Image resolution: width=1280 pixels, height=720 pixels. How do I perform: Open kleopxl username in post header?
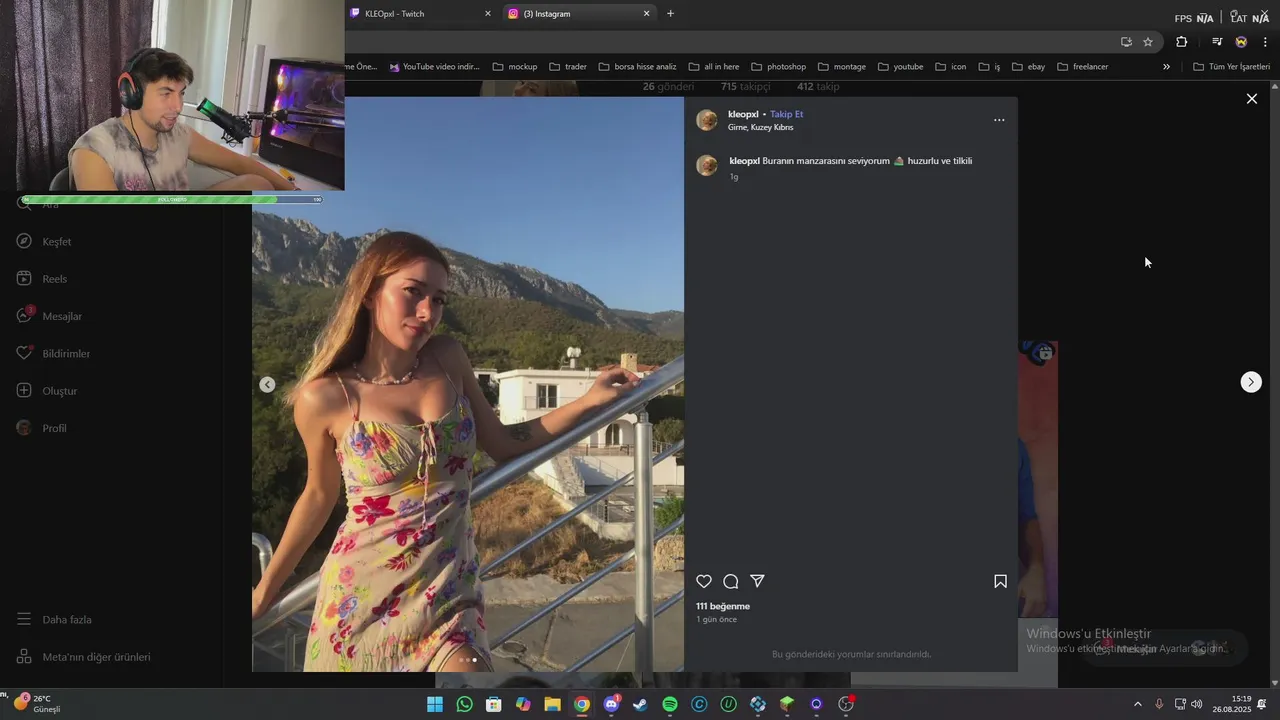[743, 114]
